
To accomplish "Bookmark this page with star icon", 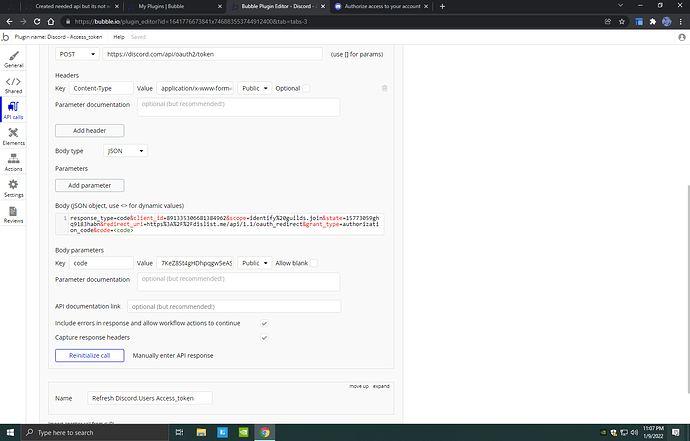I will point(622,21).
